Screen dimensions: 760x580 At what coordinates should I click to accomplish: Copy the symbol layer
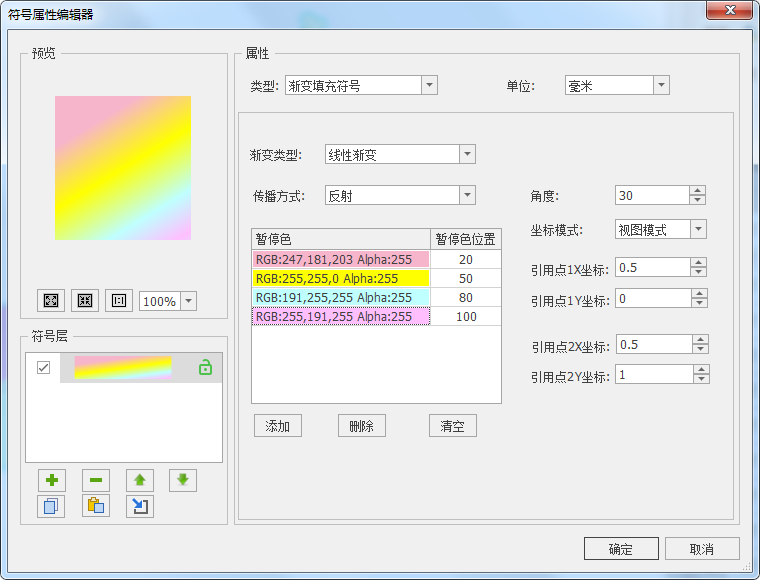(51, 506)
